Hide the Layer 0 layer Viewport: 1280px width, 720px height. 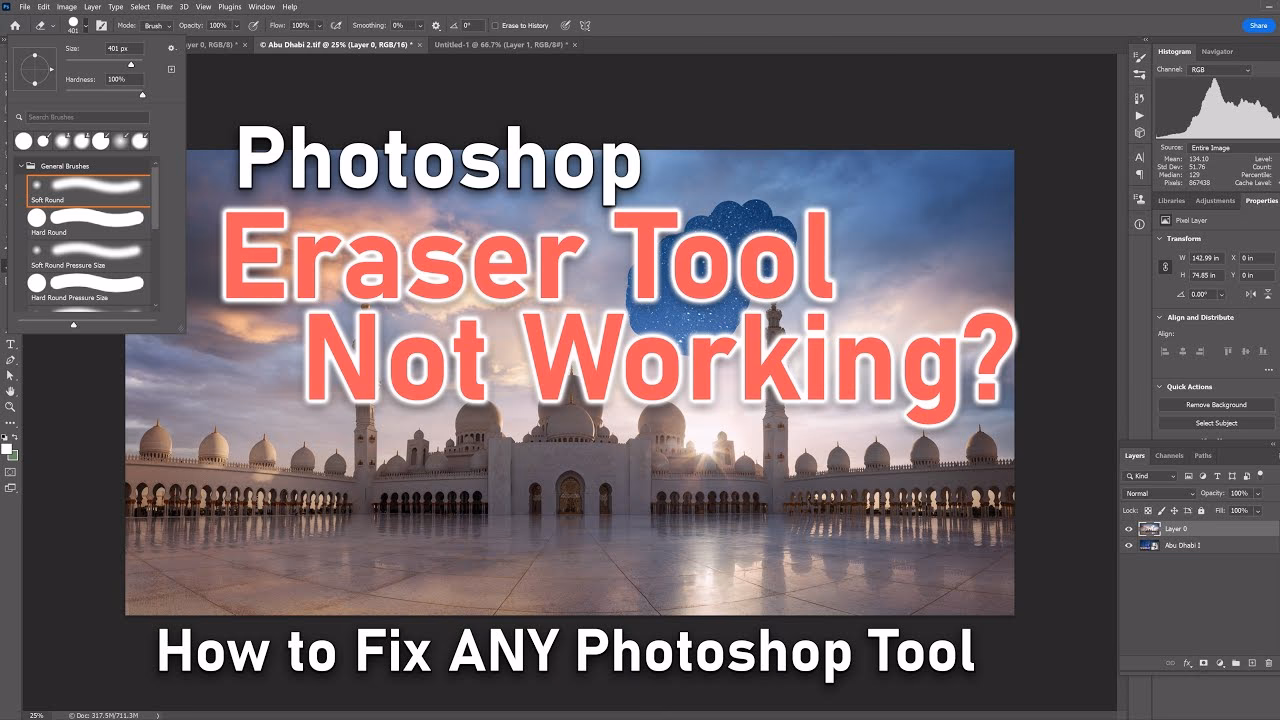point(1128,529)
